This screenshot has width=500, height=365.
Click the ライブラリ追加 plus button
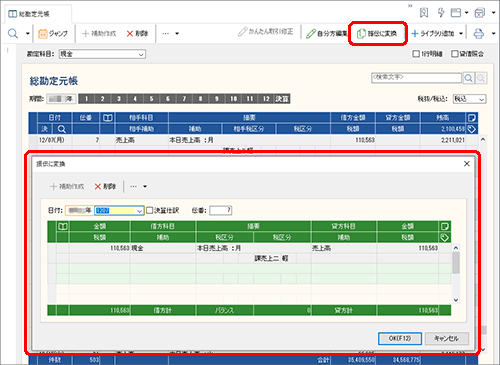[x=433, y=33]
